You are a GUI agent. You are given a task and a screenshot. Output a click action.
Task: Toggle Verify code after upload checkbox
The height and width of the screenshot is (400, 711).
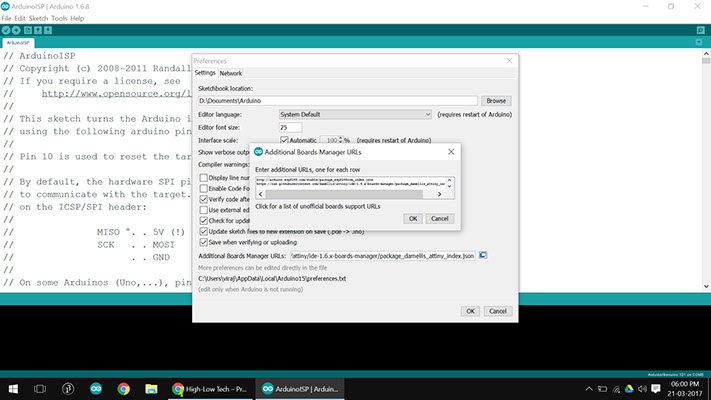[x=204, y=199]
